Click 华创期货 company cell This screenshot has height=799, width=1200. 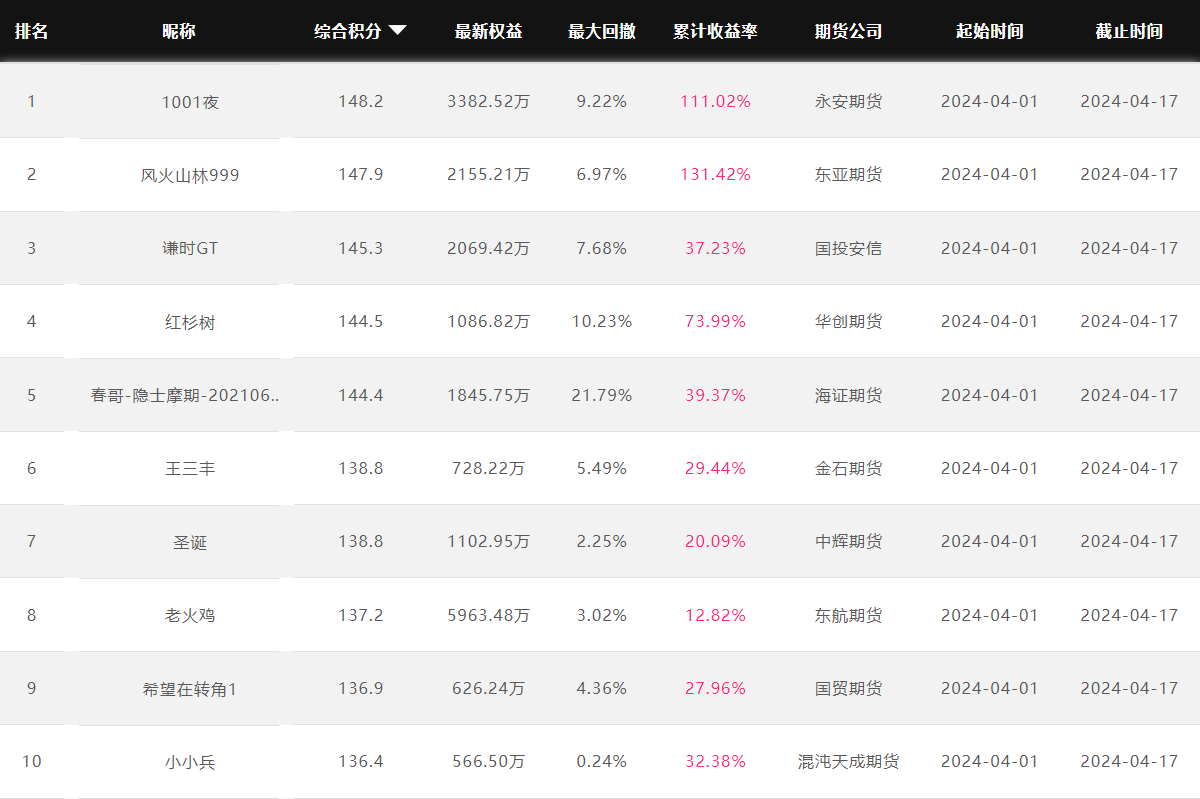(848, 321)
